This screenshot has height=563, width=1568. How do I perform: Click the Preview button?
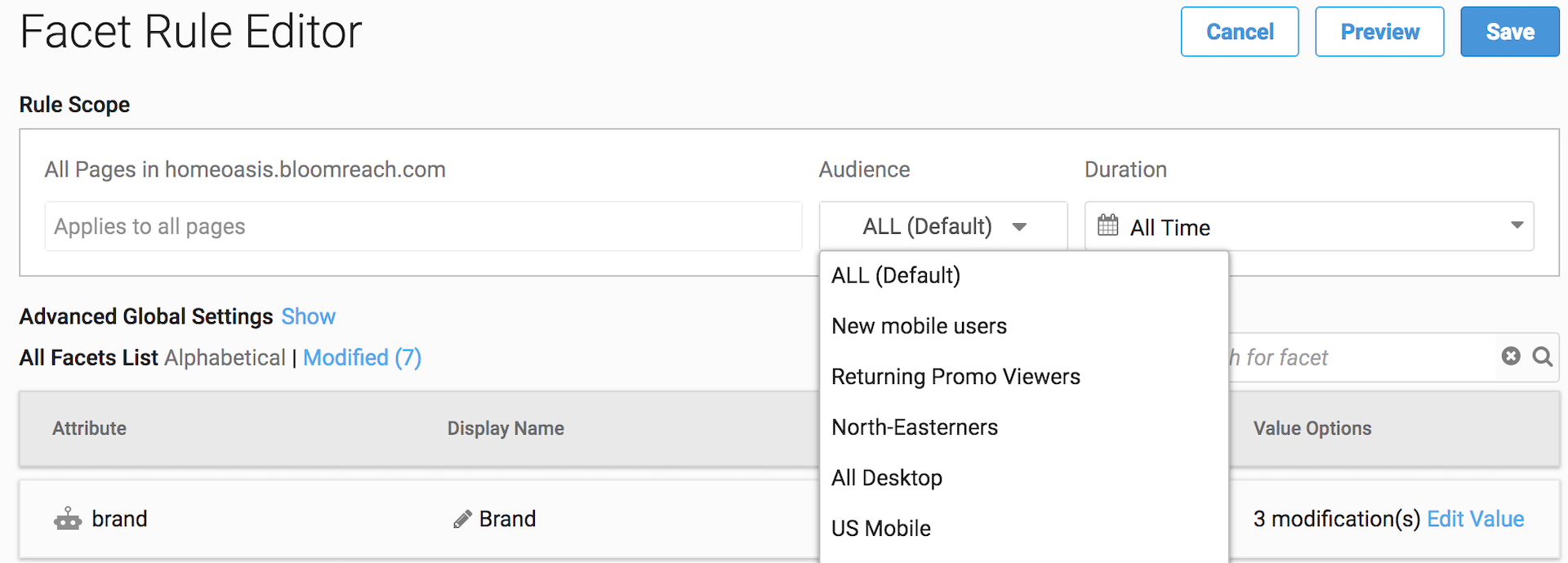(x=1379, y=32)
